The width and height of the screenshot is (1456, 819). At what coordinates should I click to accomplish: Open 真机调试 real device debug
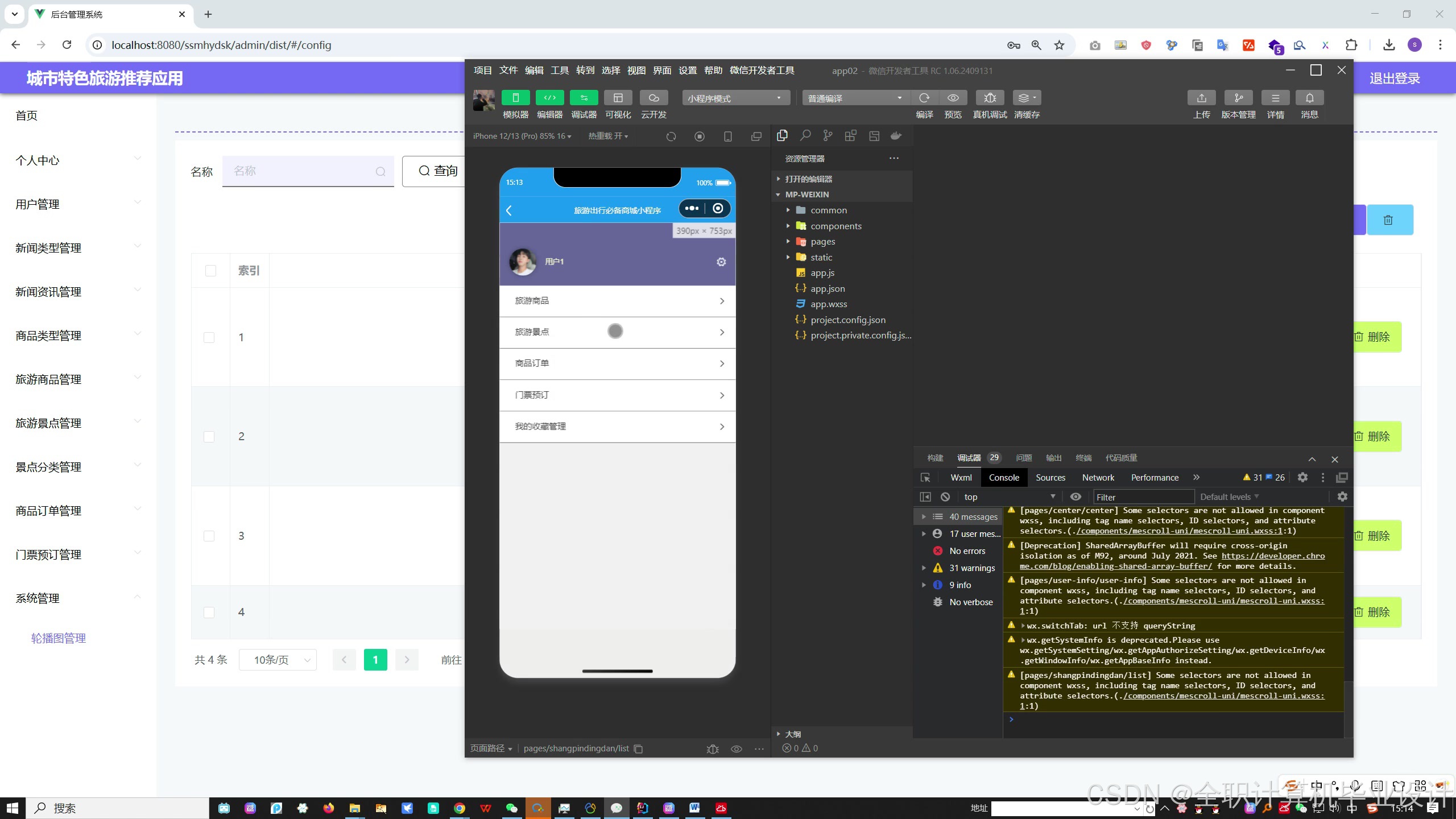pyautogui.click(x=990, y=98)
